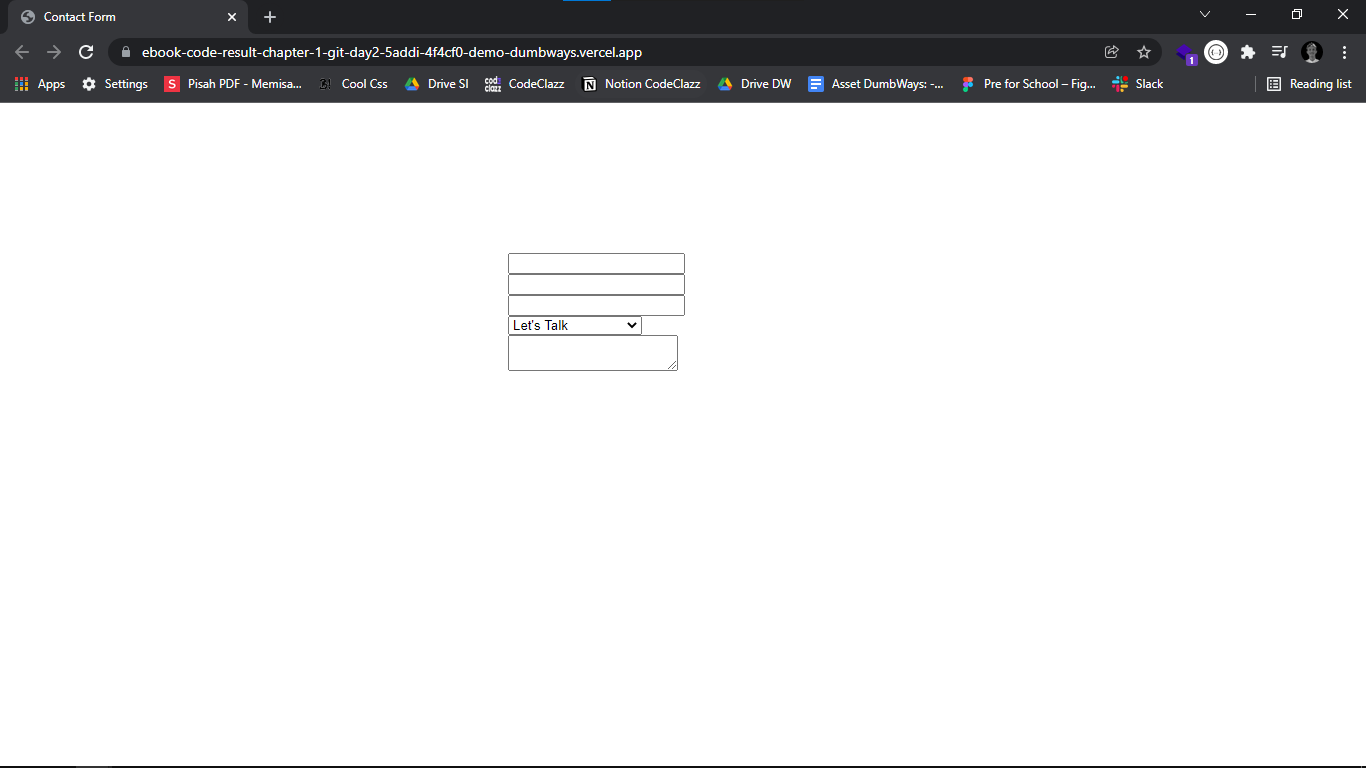Open media control playlist icon
The height and width of the screenshot is (768, 1366).
tap(1279, 52)
